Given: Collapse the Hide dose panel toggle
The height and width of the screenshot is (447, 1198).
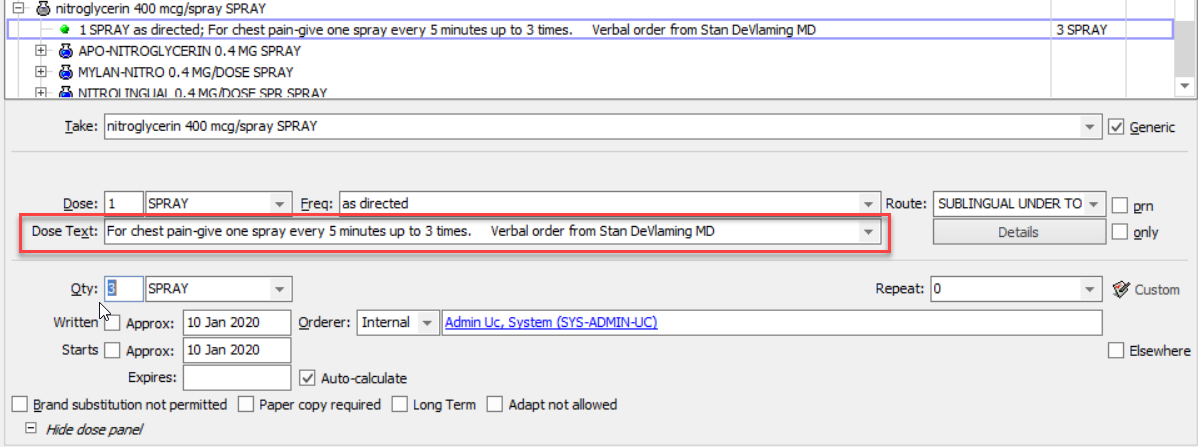Looking at the screenshot, I should tap(30, 429).
